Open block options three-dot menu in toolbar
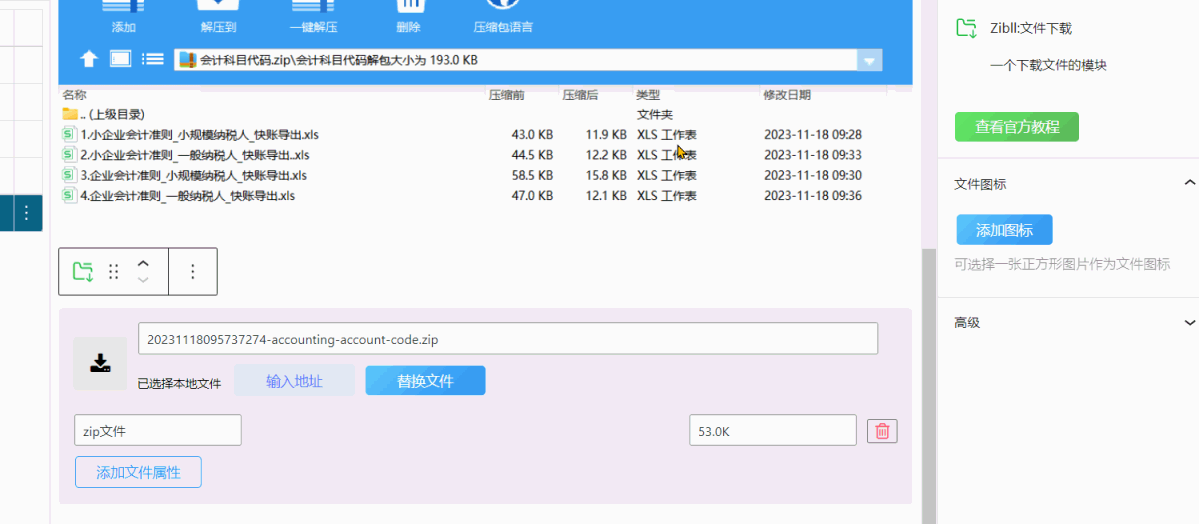1199x524 pixels. coord(193,272)
